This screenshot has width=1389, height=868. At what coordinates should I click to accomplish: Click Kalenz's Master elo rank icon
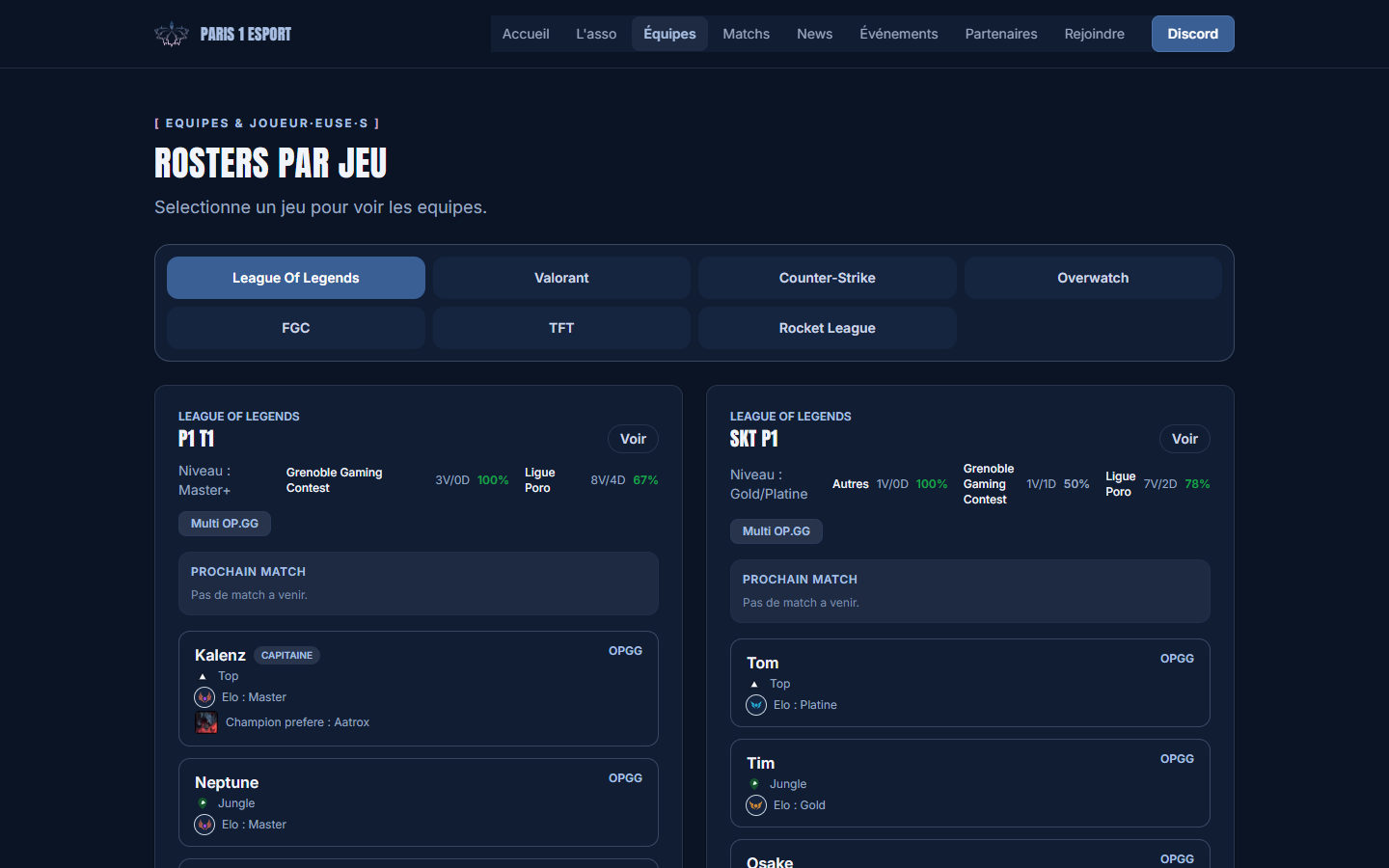[x=204, y=697]
